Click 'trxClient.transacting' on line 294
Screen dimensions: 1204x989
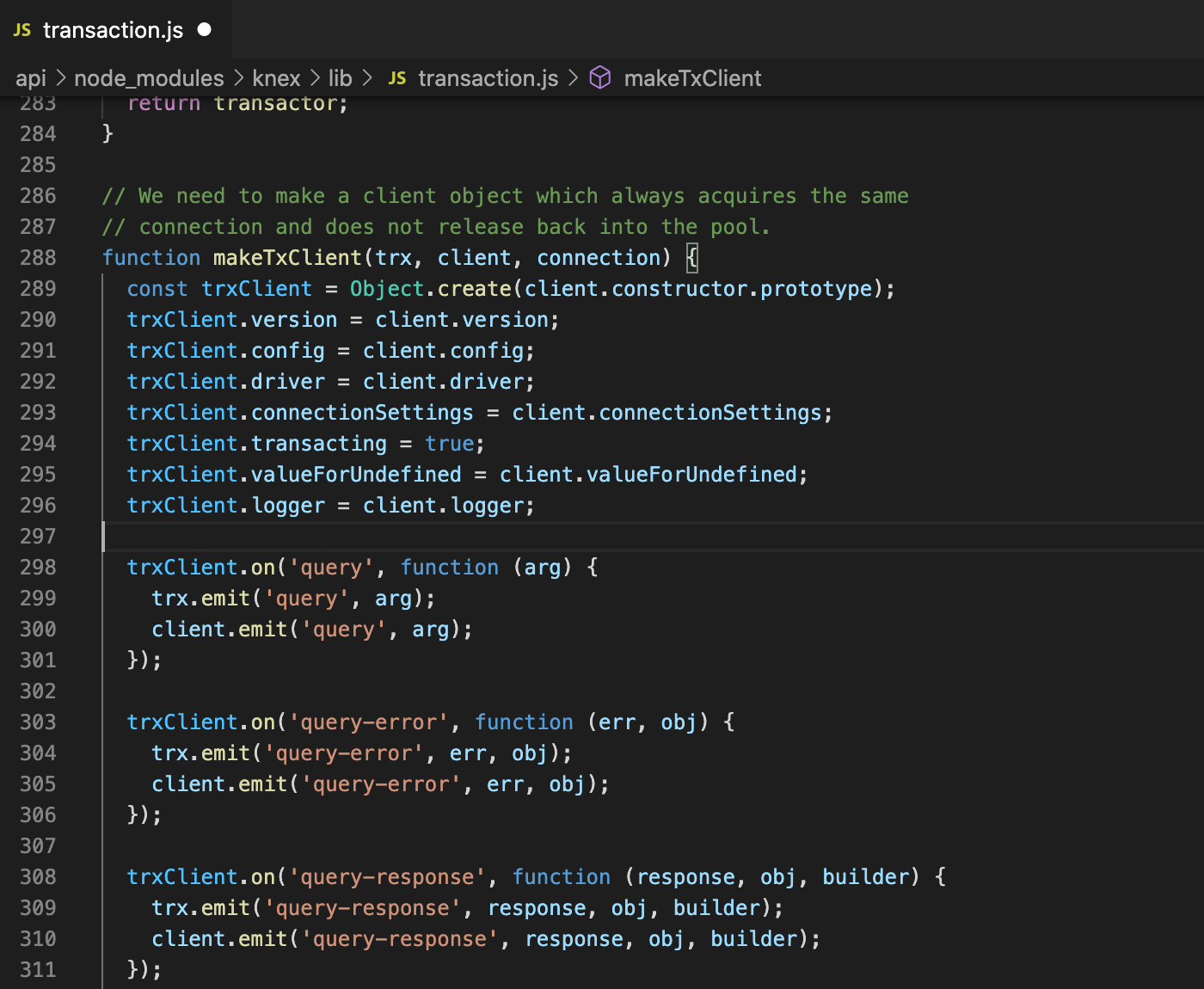(257, 444)
